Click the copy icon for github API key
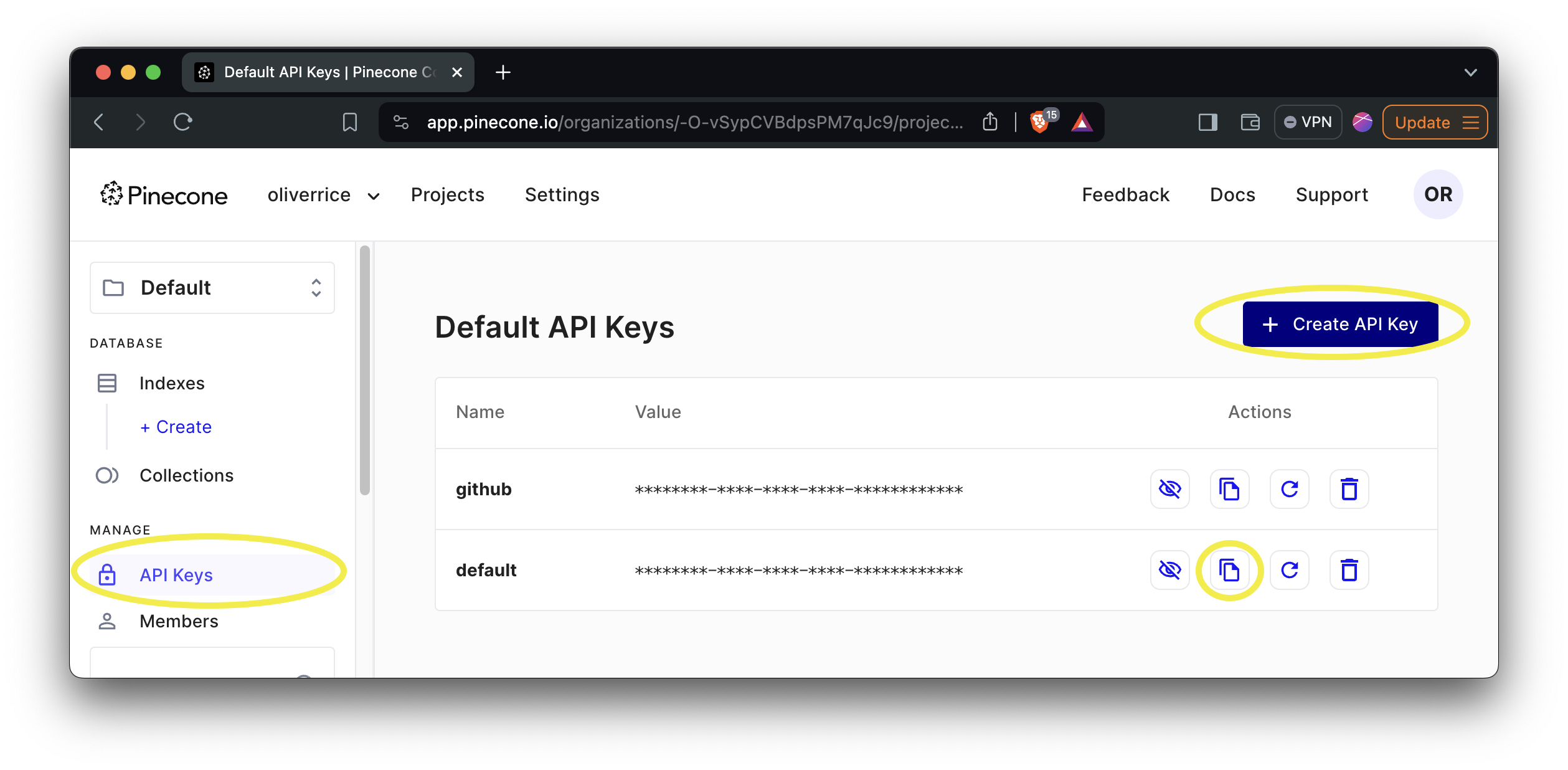Screen dimensions: 1568x770 click(x=1229, y=489)
